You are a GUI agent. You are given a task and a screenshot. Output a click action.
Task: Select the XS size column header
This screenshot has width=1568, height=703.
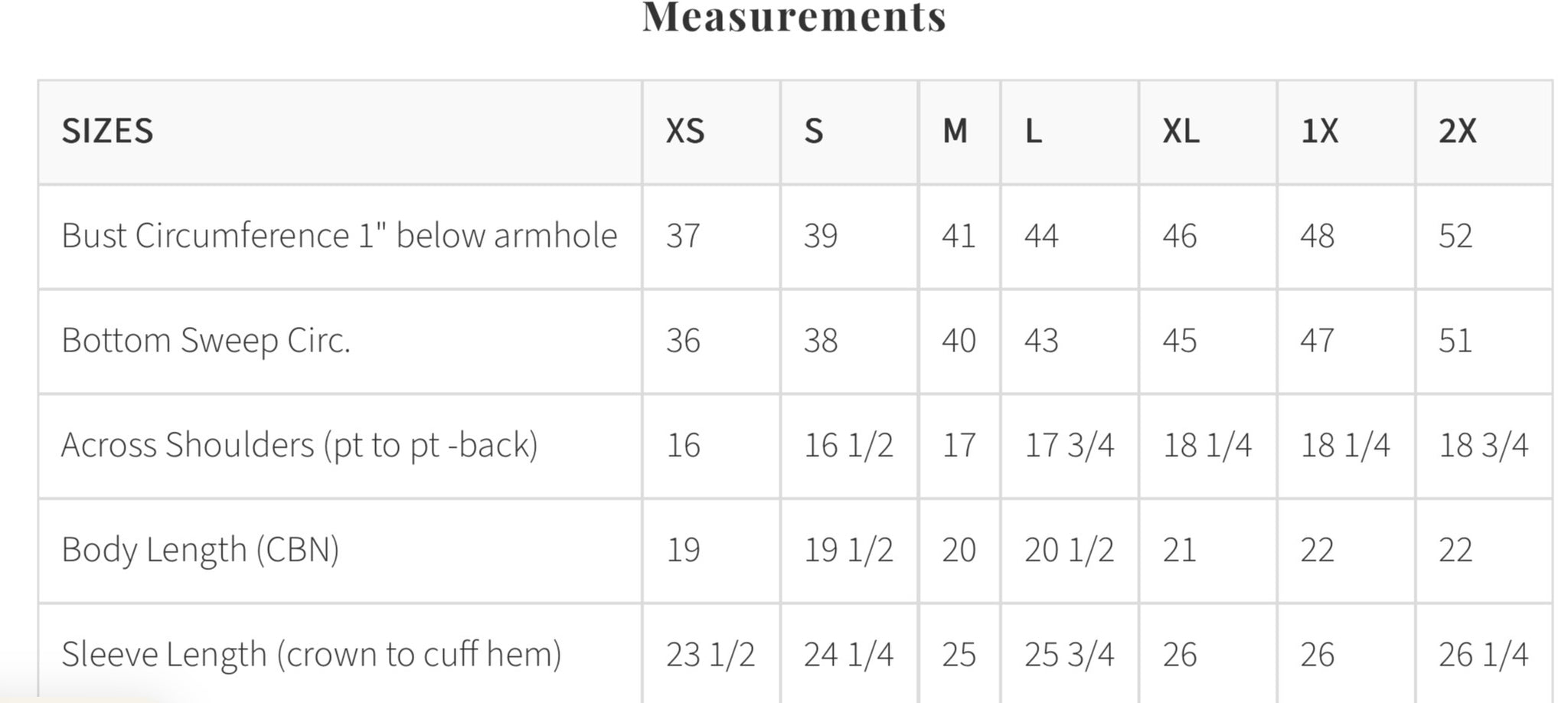click(684, 131)
